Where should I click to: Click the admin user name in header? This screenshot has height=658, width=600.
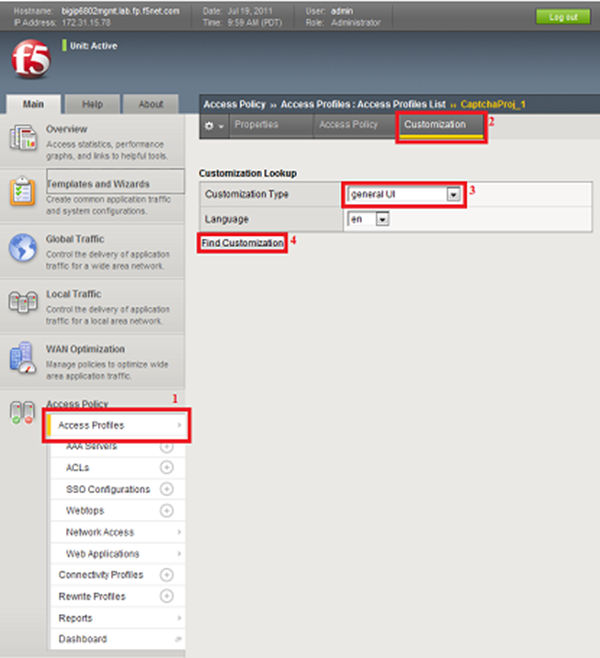tap(342, 11)
